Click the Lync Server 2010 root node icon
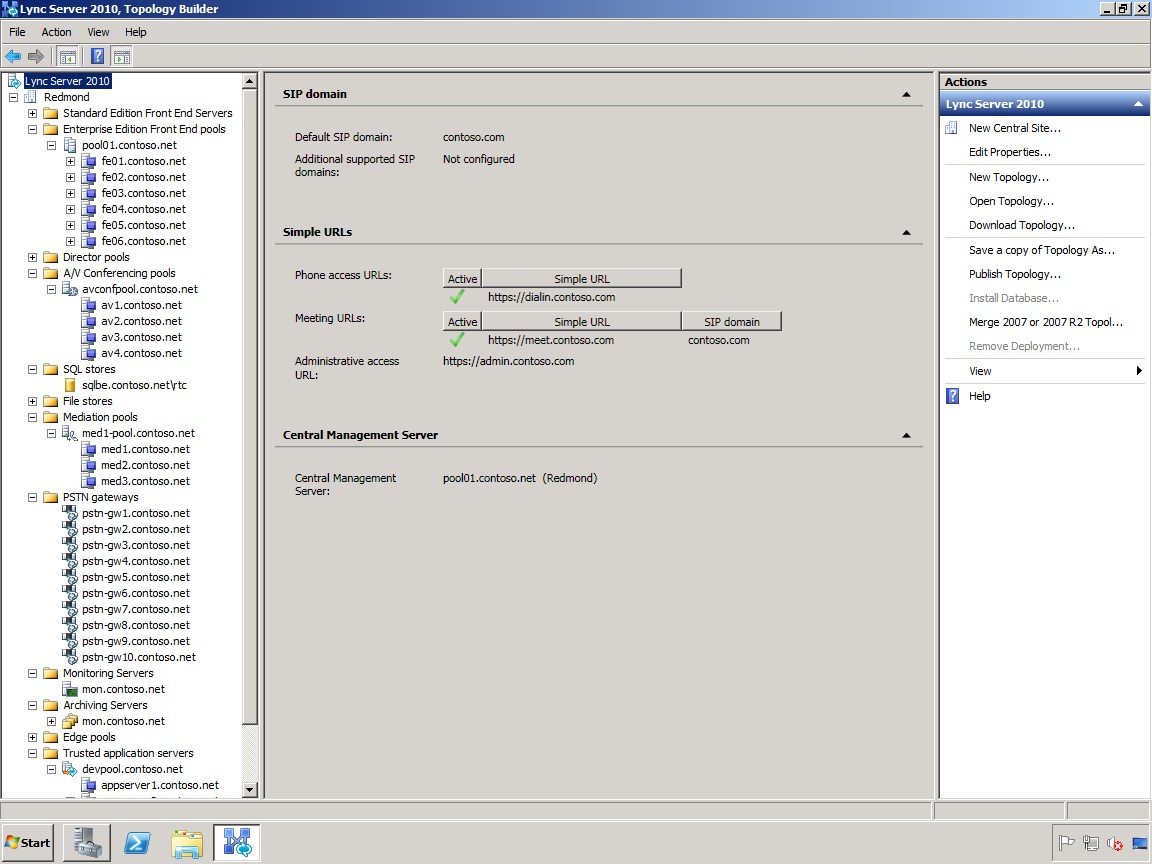1152x864 pixels. click(x=14, y=81)
